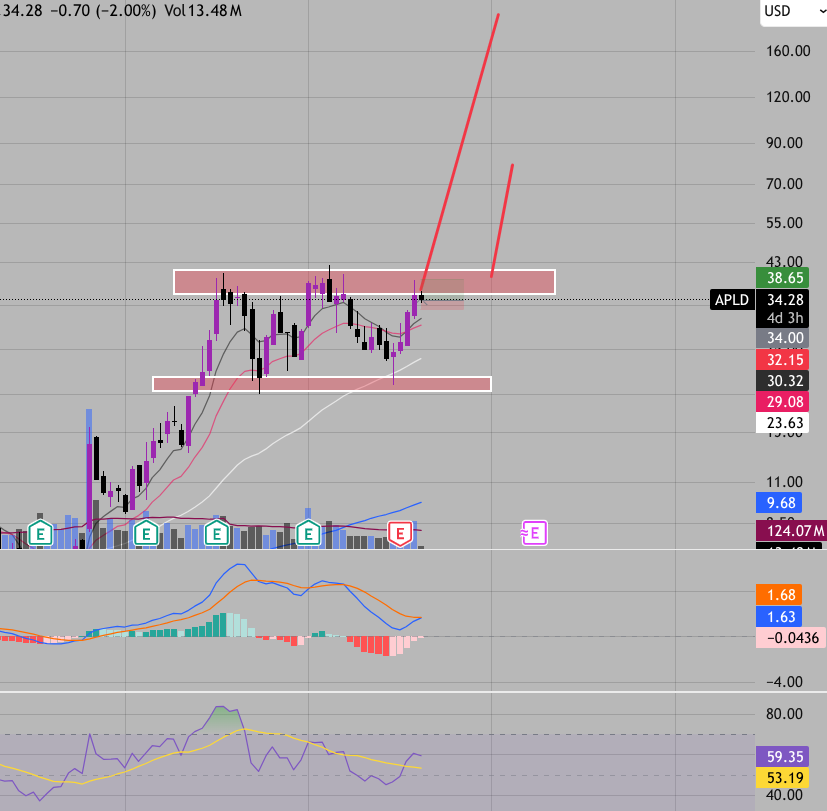Click the third green earnings marker from left
The width and height of the screenshot is (827, 811).
point(217,533)
